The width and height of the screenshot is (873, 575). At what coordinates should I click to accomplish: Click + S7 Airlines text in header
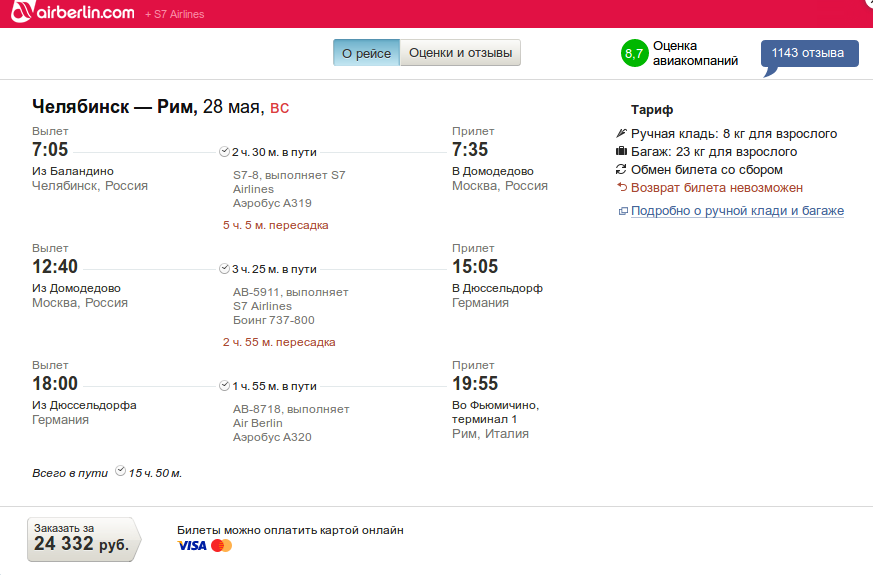point(174,14)
